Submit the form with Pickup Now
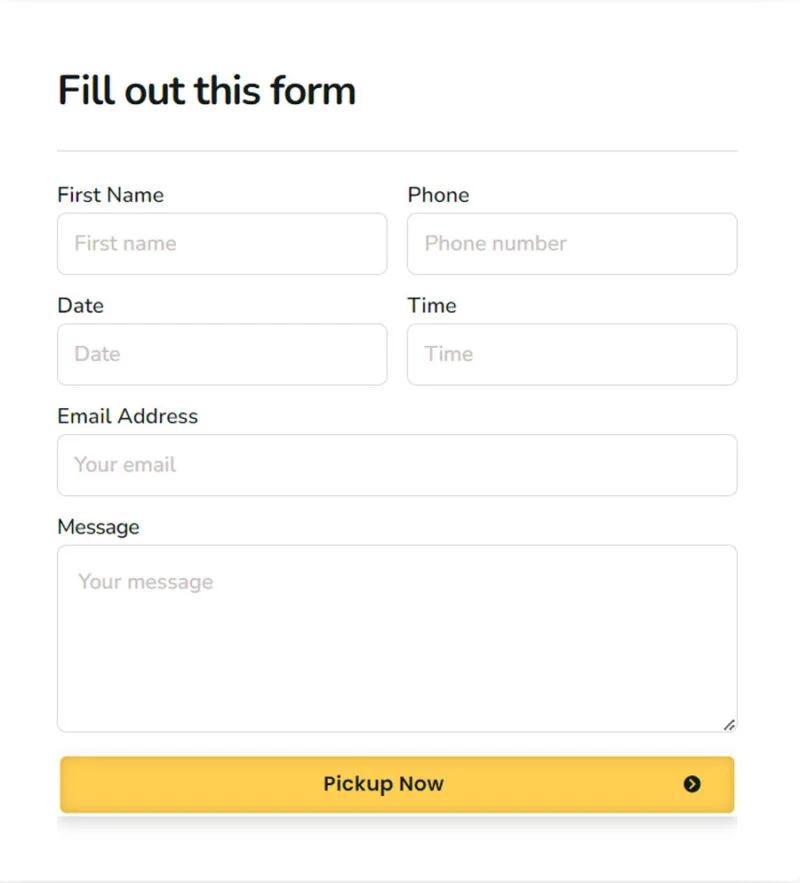 click(x=397, y=784)
